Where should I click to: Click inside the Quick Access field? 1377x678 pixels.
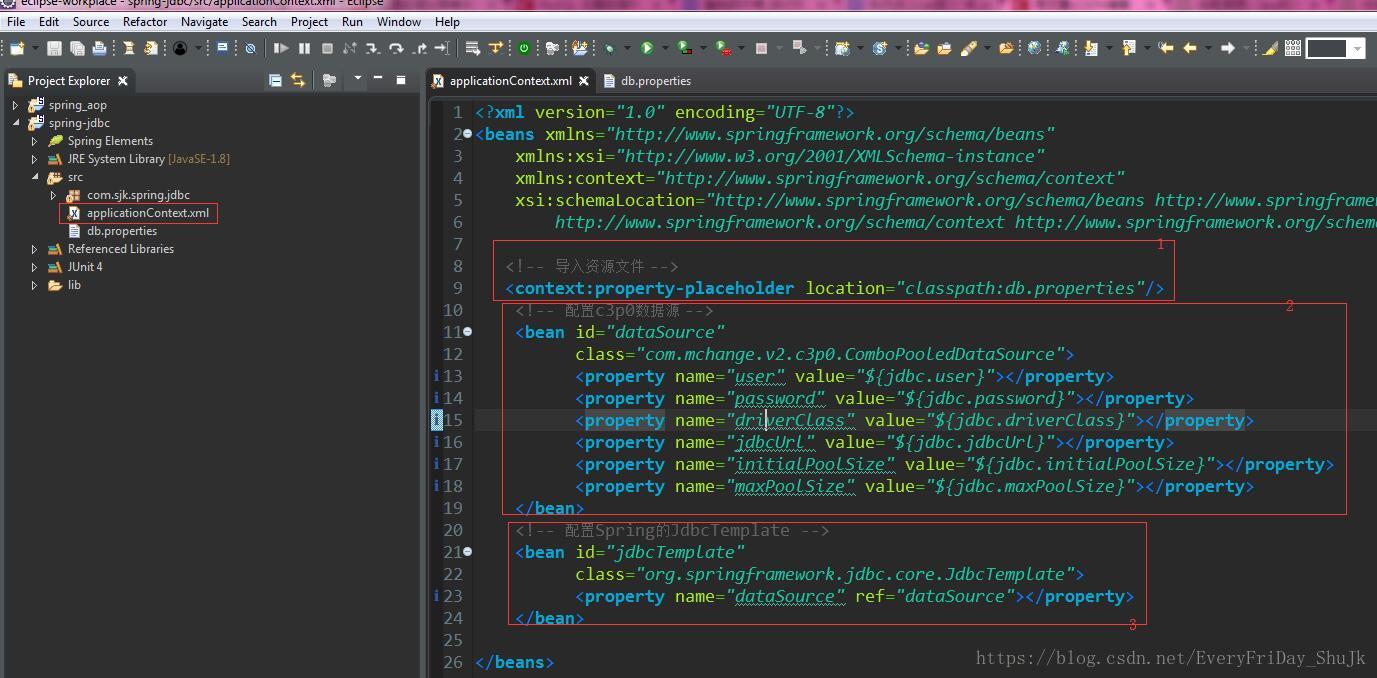click(x=1327, y=48)
